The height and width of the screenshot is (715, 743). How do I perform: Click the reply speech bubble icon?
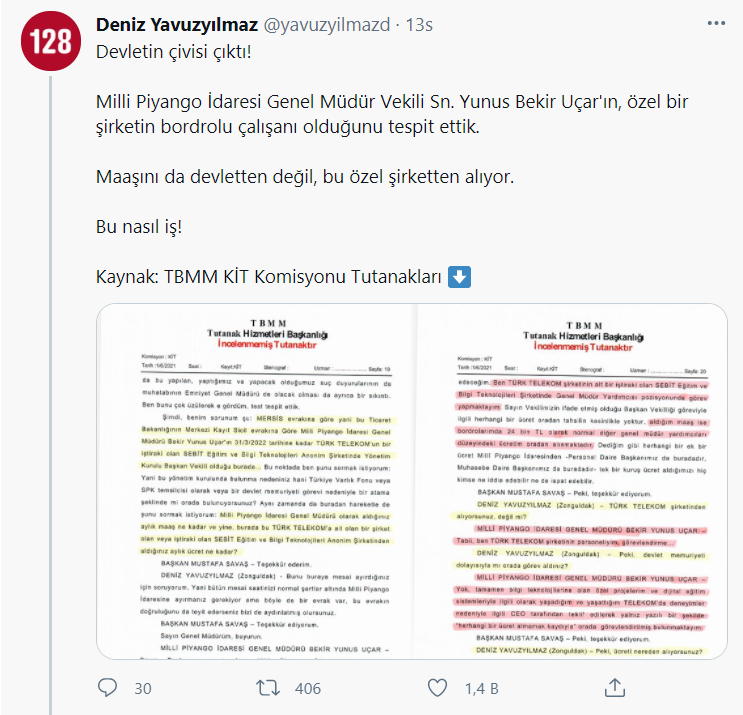(107, 688)
